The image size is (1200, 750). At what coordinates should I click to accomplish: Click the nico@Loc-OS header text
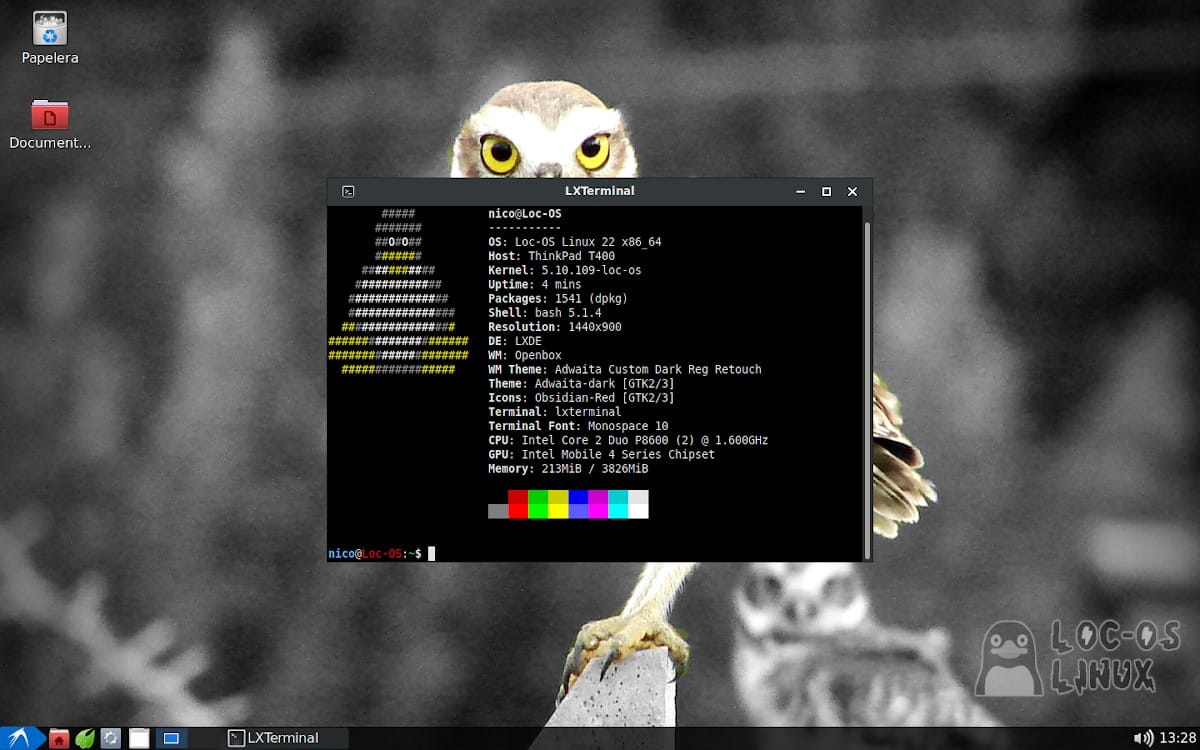525,214
